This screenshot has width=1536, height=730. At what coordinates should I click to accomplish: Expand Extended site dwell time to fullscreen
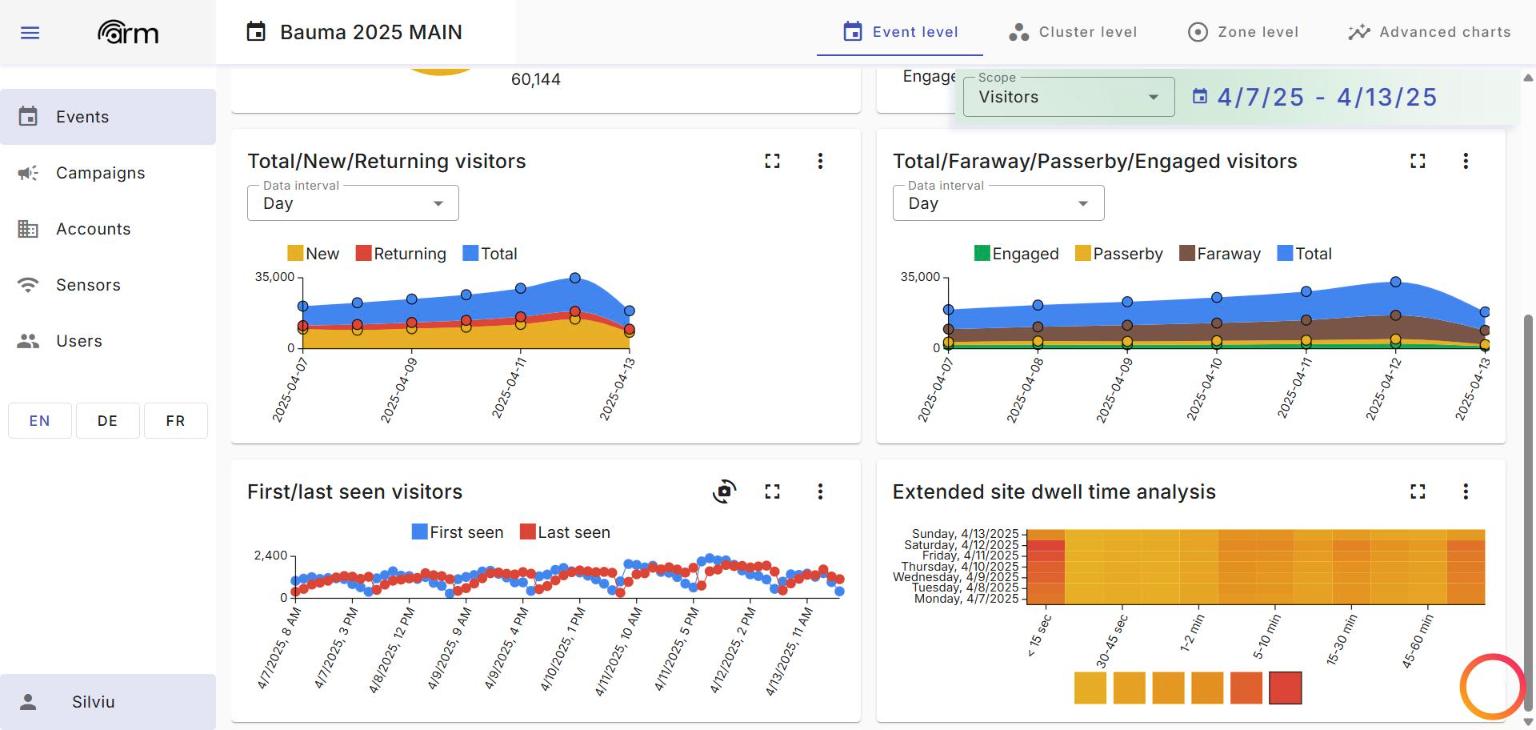[1417, 491]
